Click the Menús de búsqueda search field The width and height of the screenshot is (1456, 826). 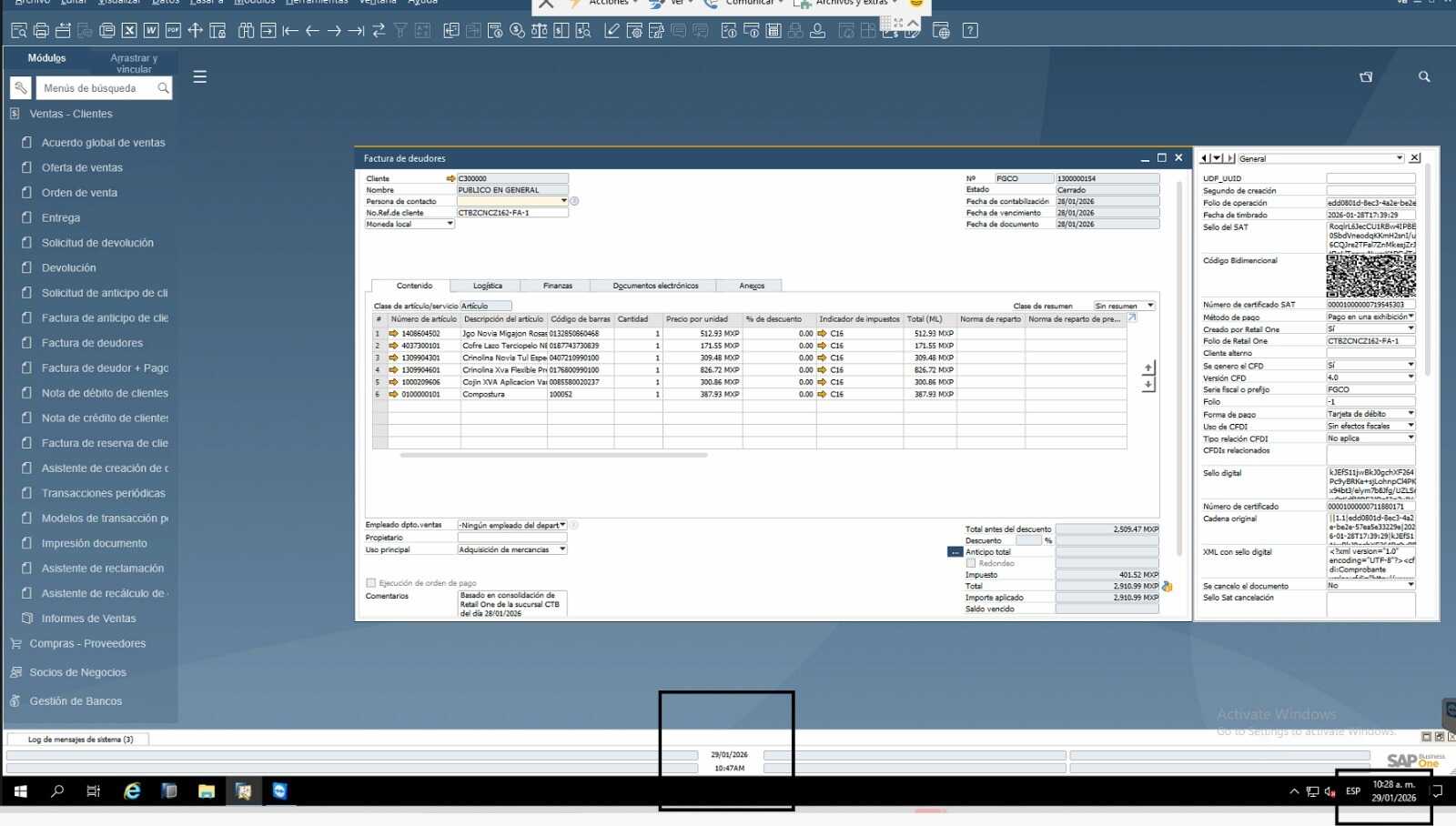(97, 88)
